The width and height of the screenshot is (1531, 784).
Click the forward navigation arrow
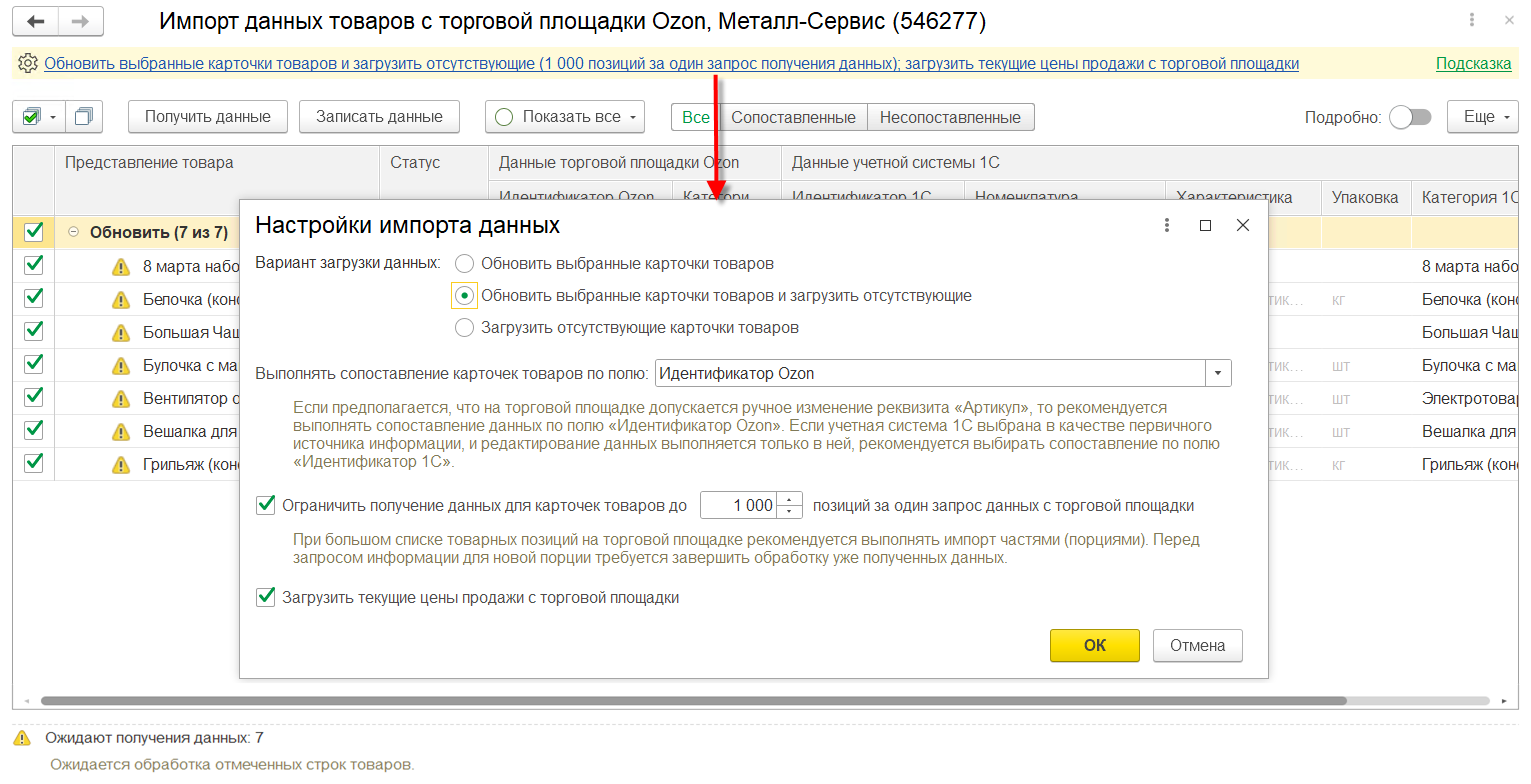pos(81,21)
